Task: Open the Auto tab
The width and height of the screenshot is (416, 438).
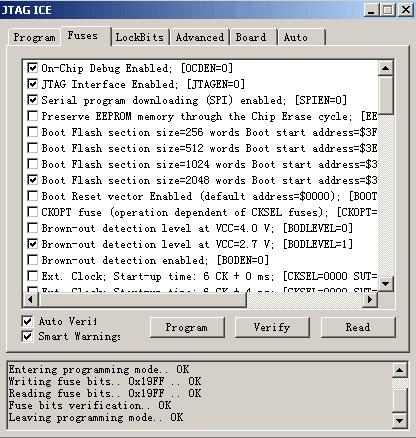Action: point(301,37)
